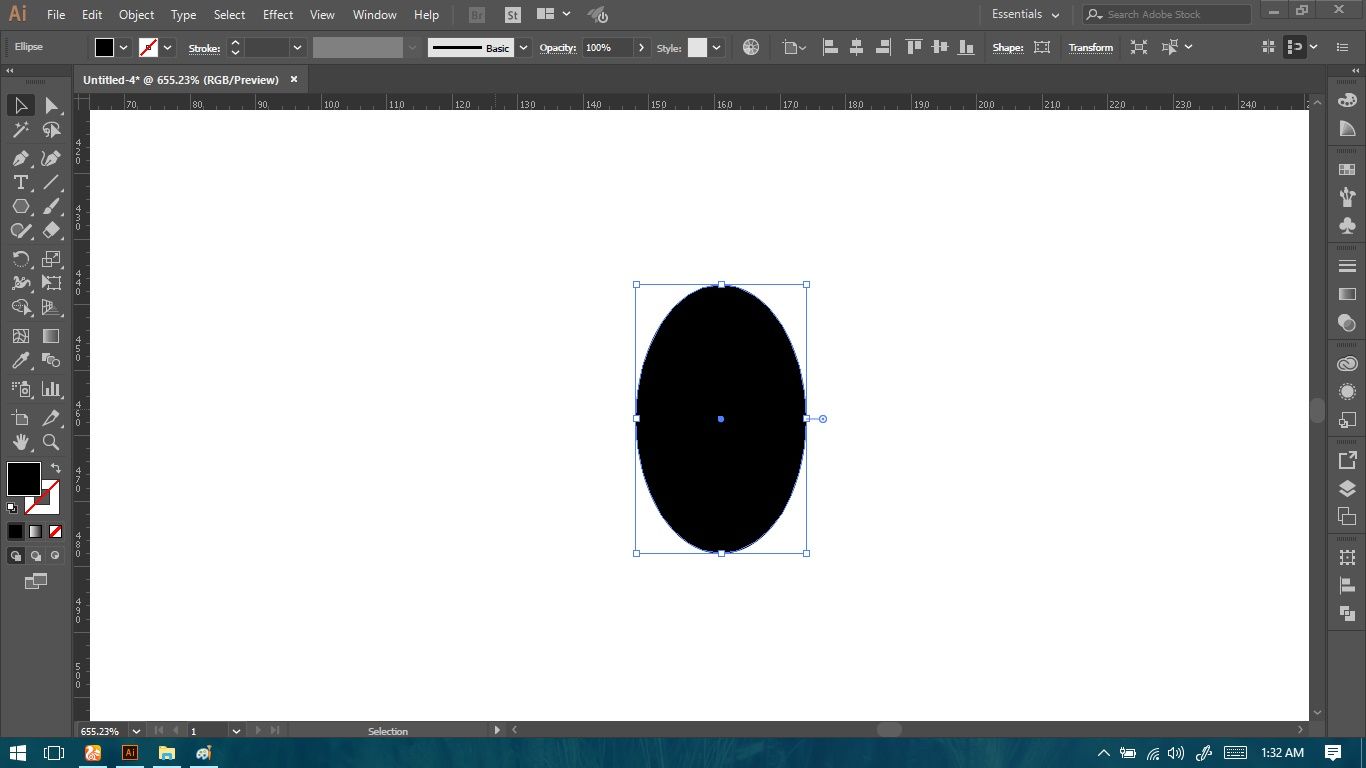The width and height of the screenshot is (1366, 768).
Task: Select the Paintbrush tool
Action: point(51,206)
